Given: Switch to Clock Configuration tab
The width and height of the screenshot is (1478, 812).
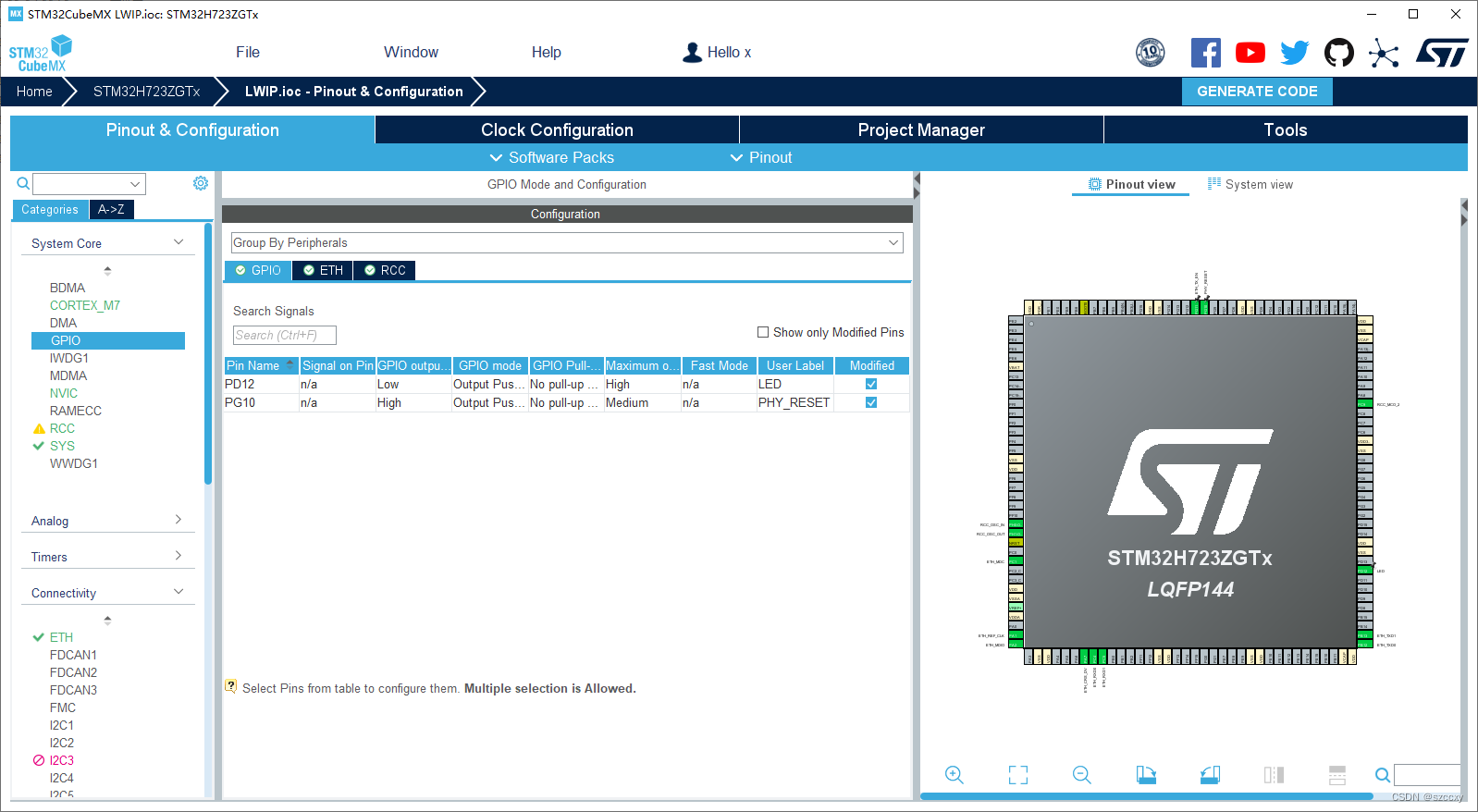Looking at the screenshot, I should pyautogui.click(x=557, y=129).
